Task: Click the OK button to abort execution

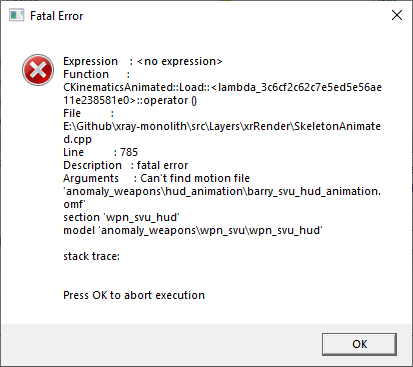Action: pyautogui.click(x=359, y=344)
